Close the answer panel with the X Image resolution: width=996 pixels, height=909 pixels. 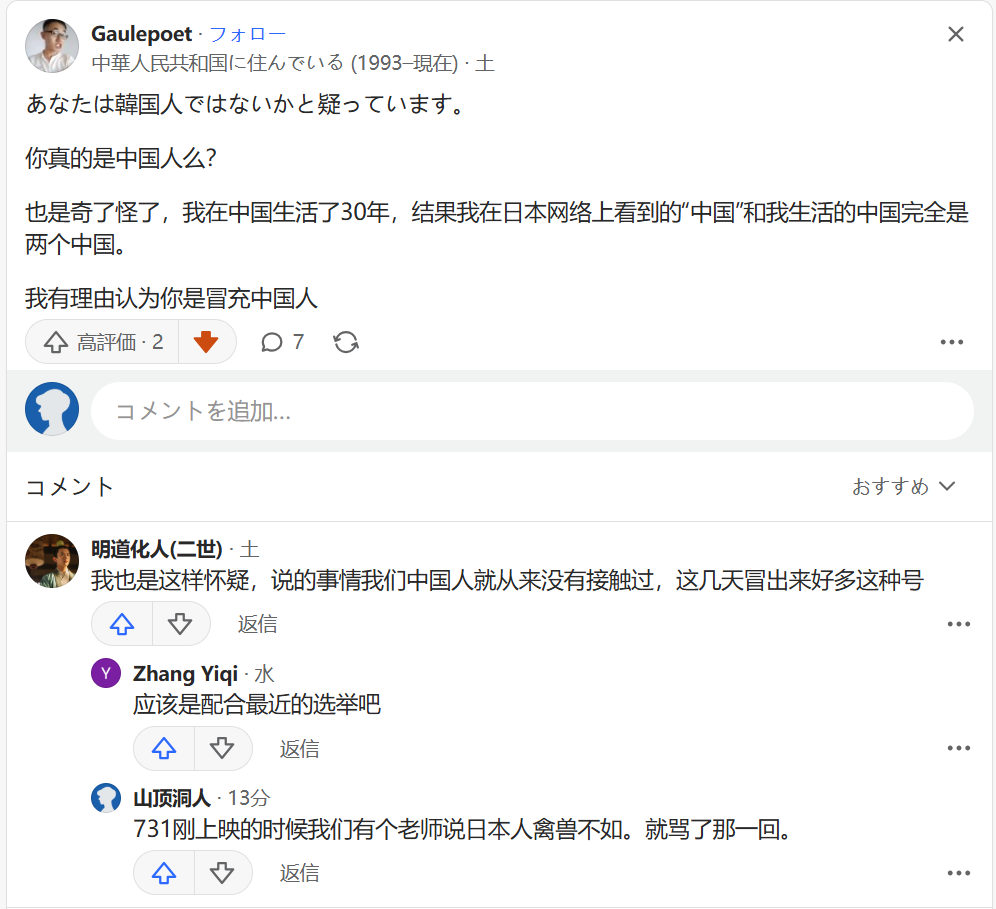(x=955, y=34)
